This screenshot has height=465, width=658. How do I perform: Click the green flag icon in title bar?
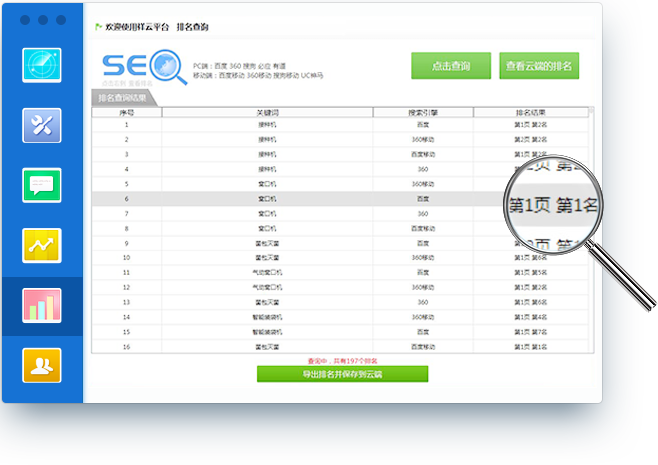click(99, 27)
